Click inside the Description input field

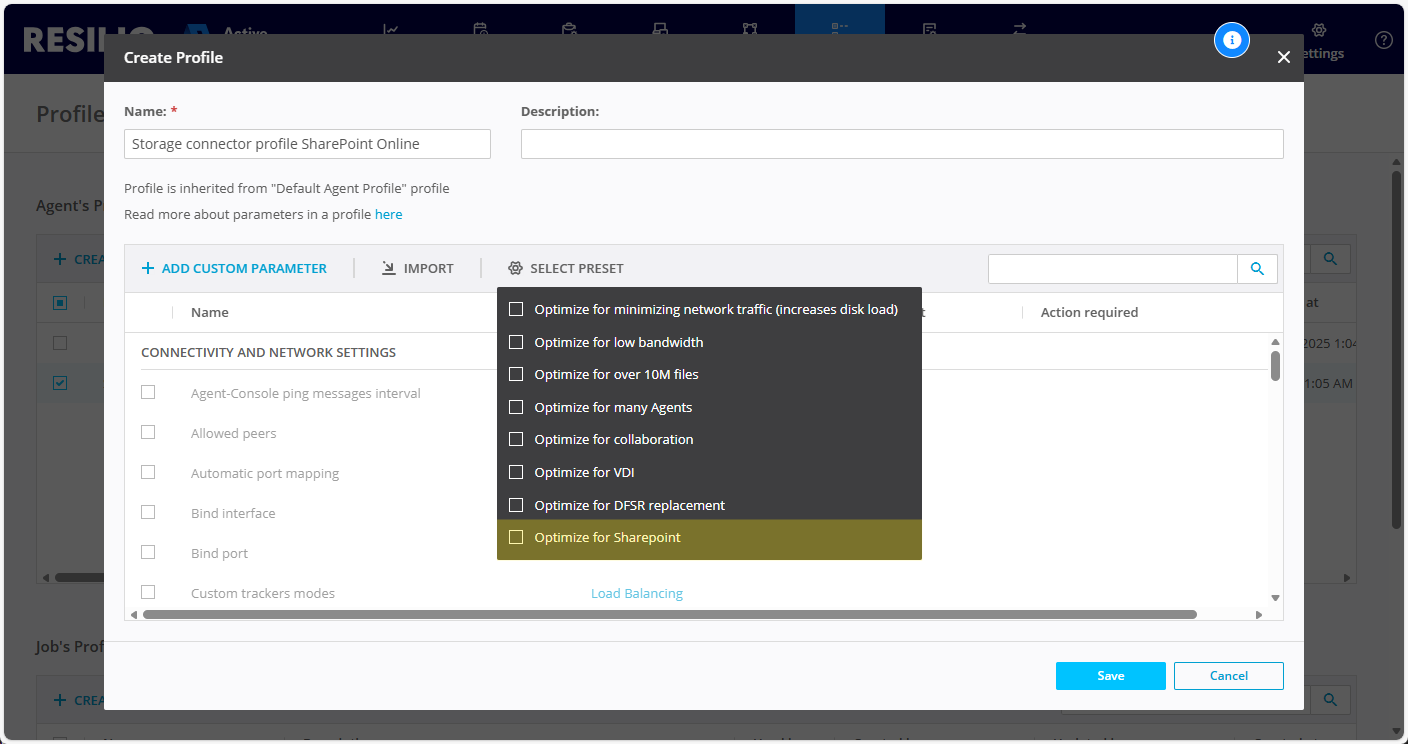click(x=900, y=144)
